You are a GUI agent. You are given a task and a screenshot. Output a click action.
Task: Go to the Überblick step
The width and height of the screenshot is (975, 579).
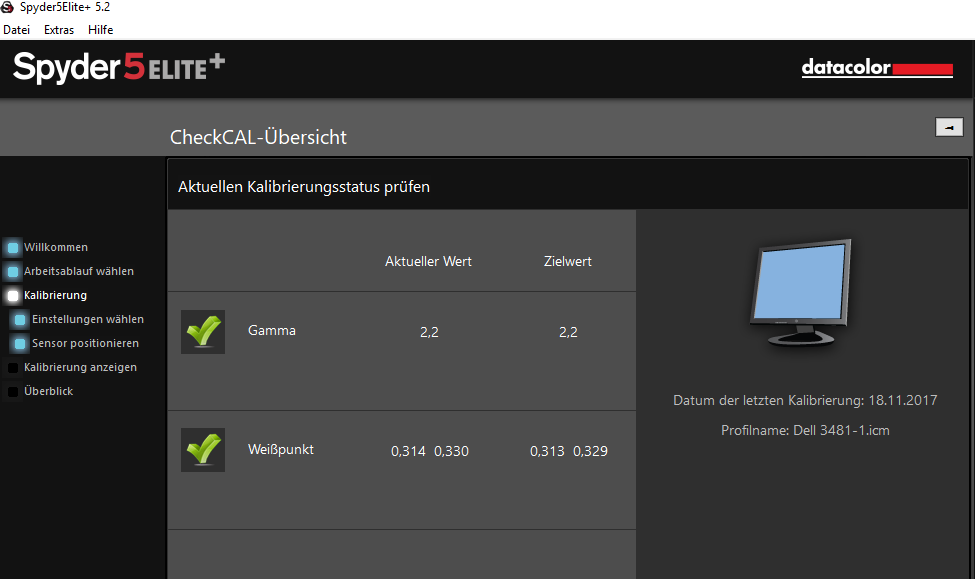coord(49,391)
